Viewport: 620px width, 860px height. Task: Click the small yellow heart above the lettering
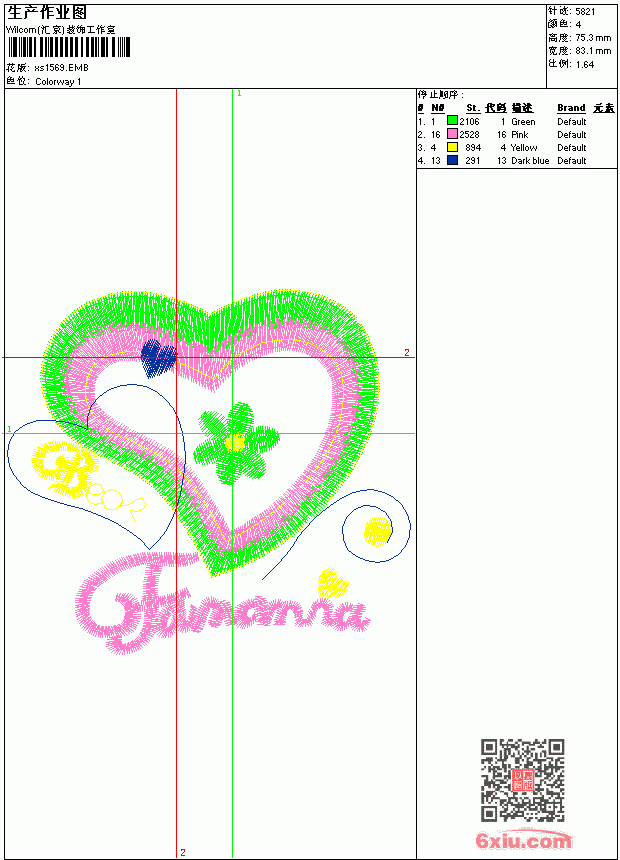[x=333, y=582]
